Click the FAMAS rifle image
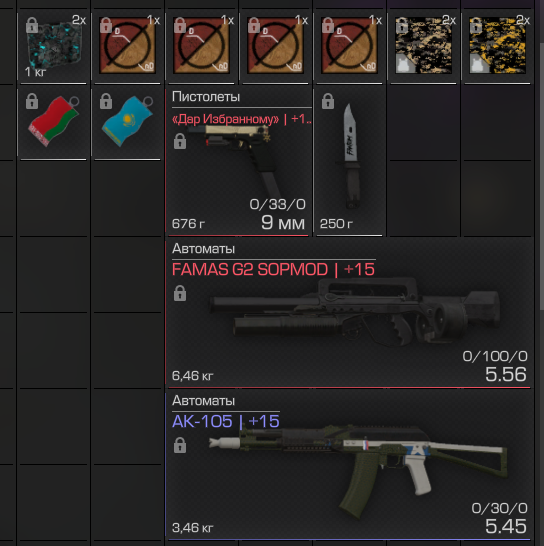This screenshot has width=544, height=546. click(x=355, y=313)
